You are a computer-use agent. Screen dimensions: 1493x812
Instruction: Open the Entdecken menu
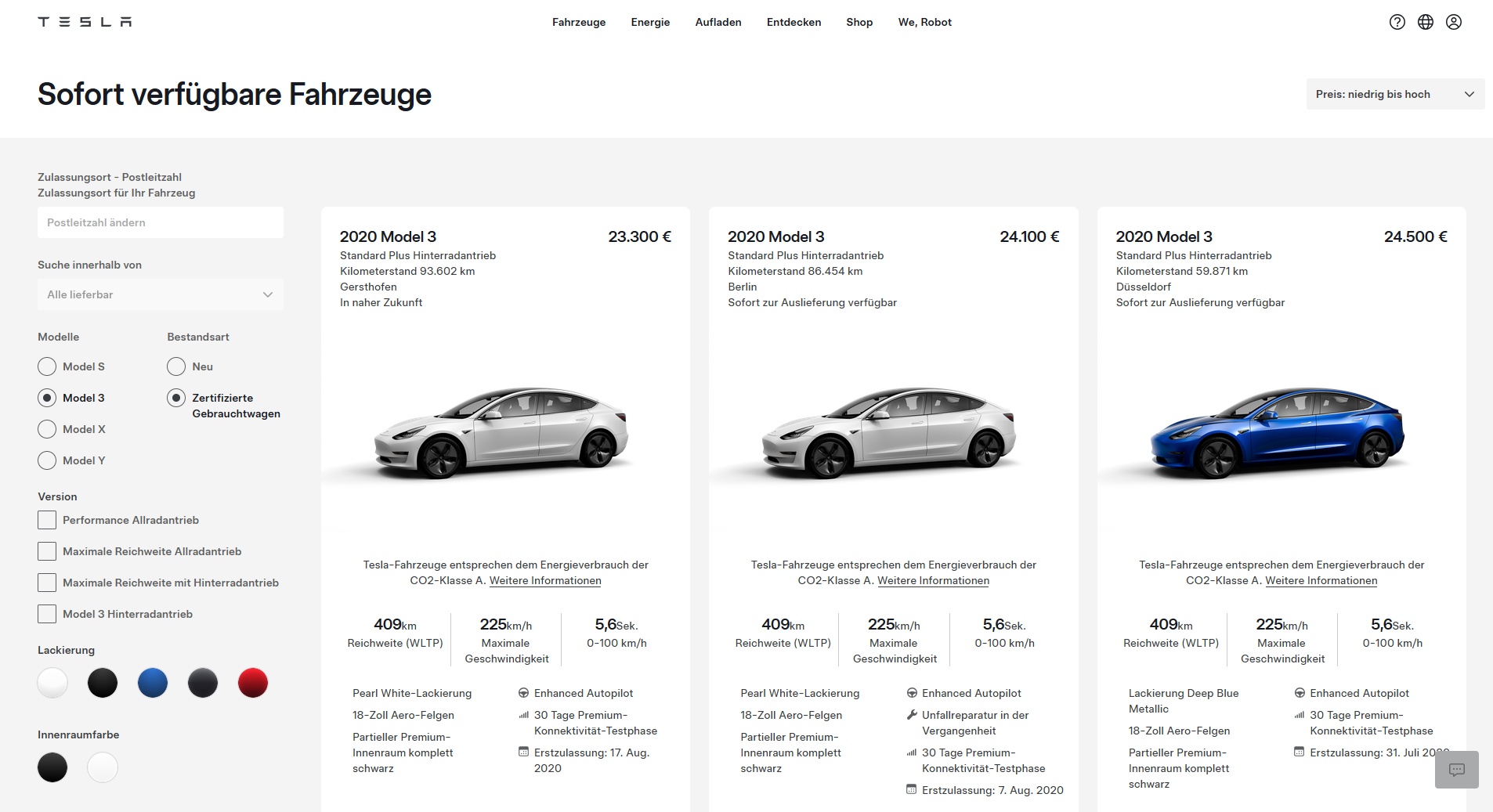click(x=793, y=22)
